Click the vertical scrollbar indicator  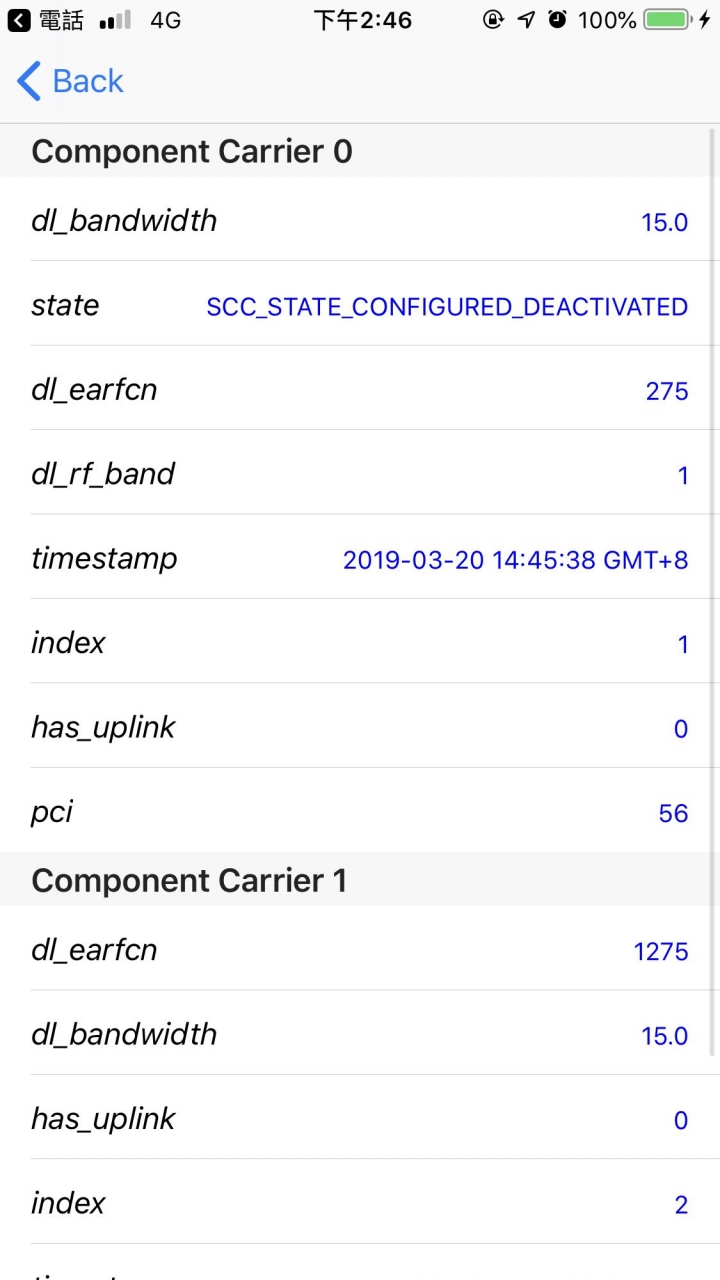713,590
